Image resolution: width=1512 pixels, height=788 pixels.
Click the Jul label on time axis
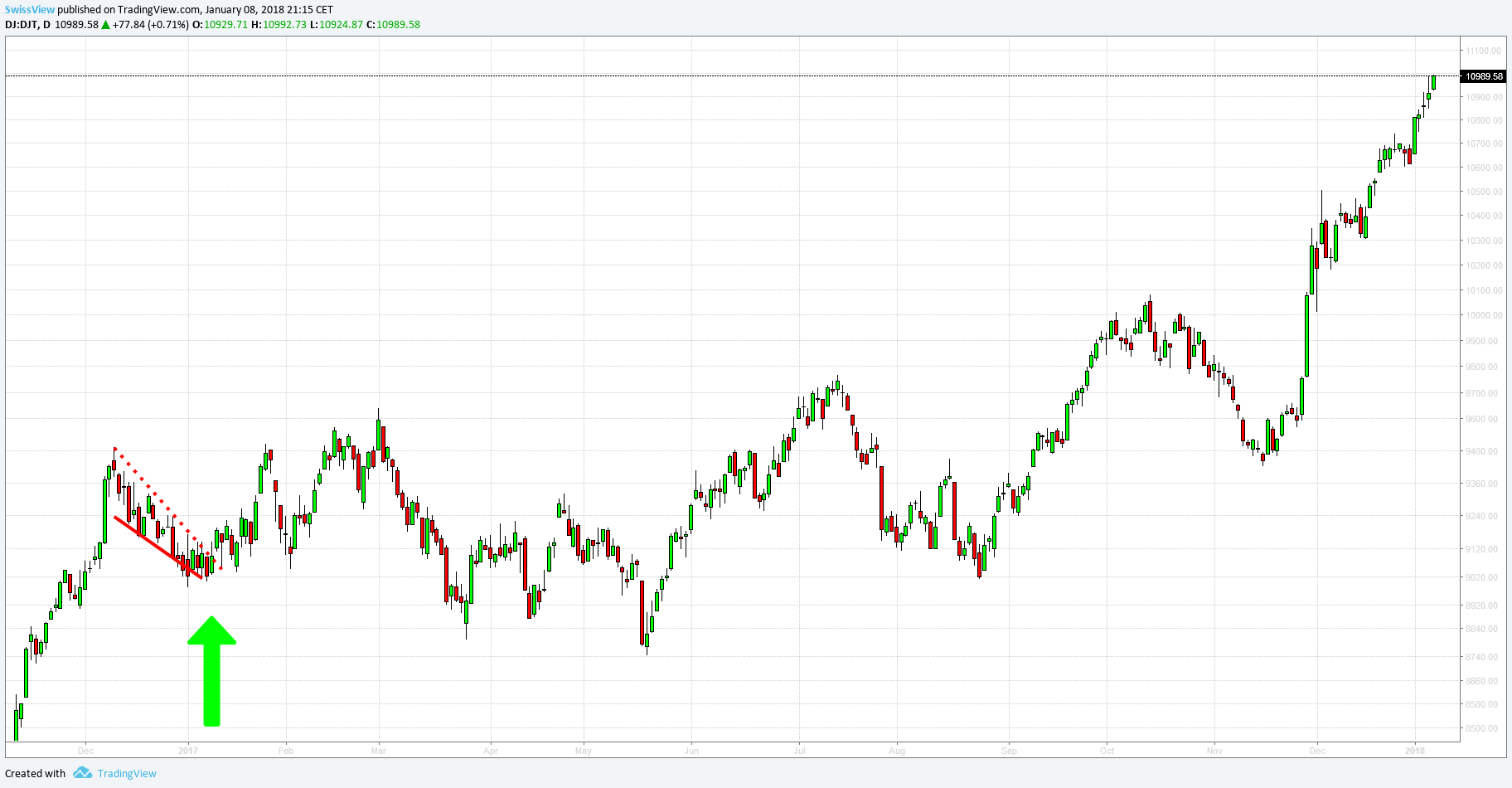click(799, 751)
